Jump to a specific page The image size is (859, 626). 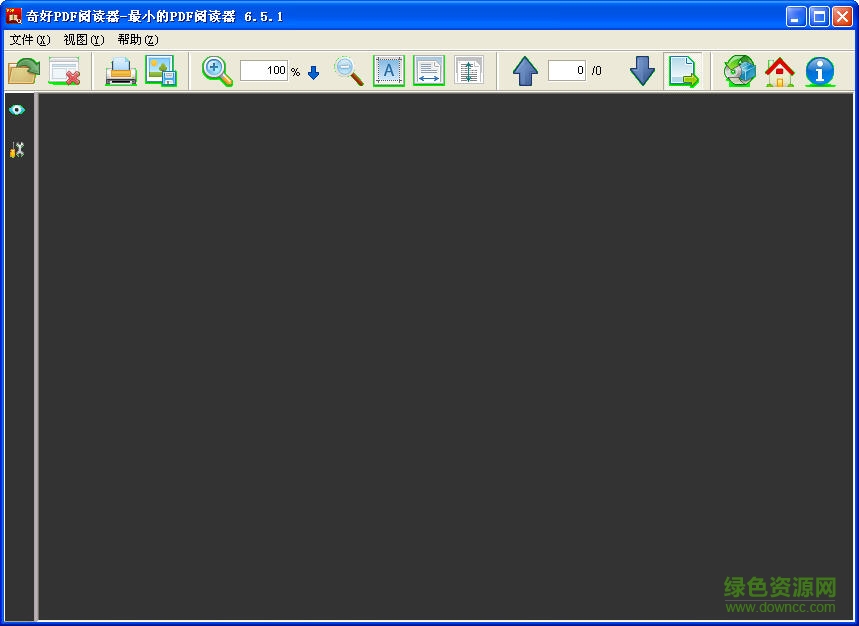click(x=684, y=70)
